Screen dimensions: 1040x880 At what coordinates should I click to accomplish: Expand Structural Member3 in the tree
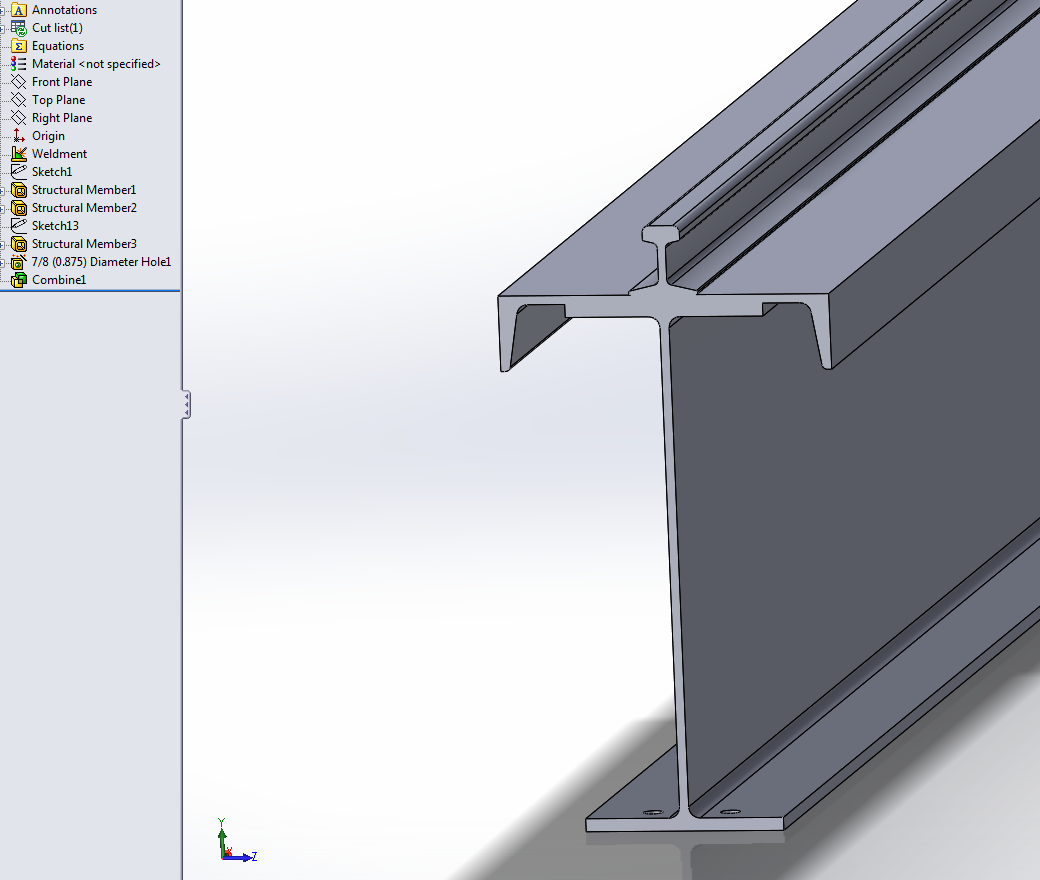3,243
